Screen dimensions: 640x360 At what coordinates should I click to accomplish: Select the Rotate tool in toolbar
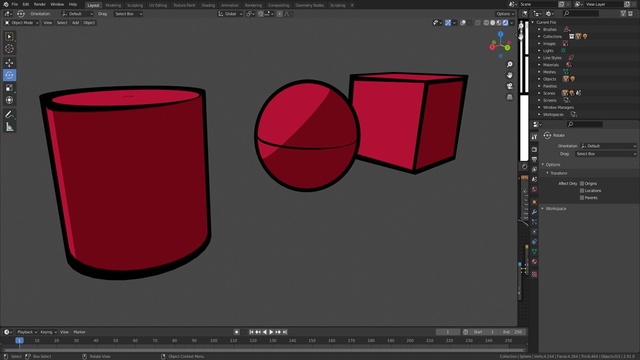click(x=9, y=75)
